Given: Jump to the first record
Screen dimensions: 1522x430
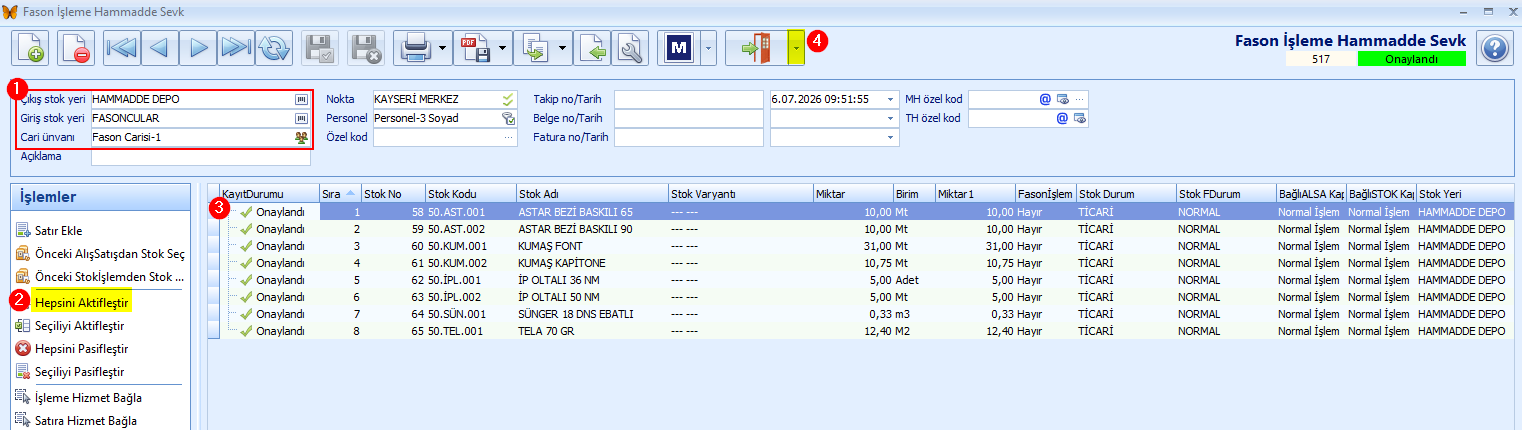Looking at the screenshot, I should pyautogui.click(x=121, y=47).
